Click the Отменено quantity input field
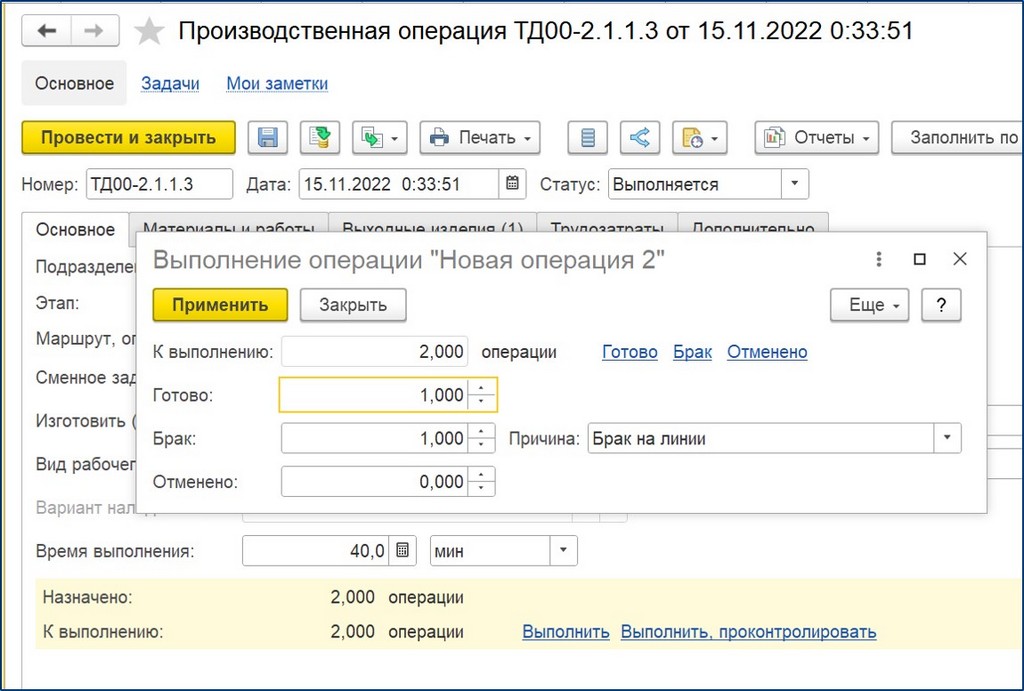The image size is (1024, 691). click(x=375, y=481)
